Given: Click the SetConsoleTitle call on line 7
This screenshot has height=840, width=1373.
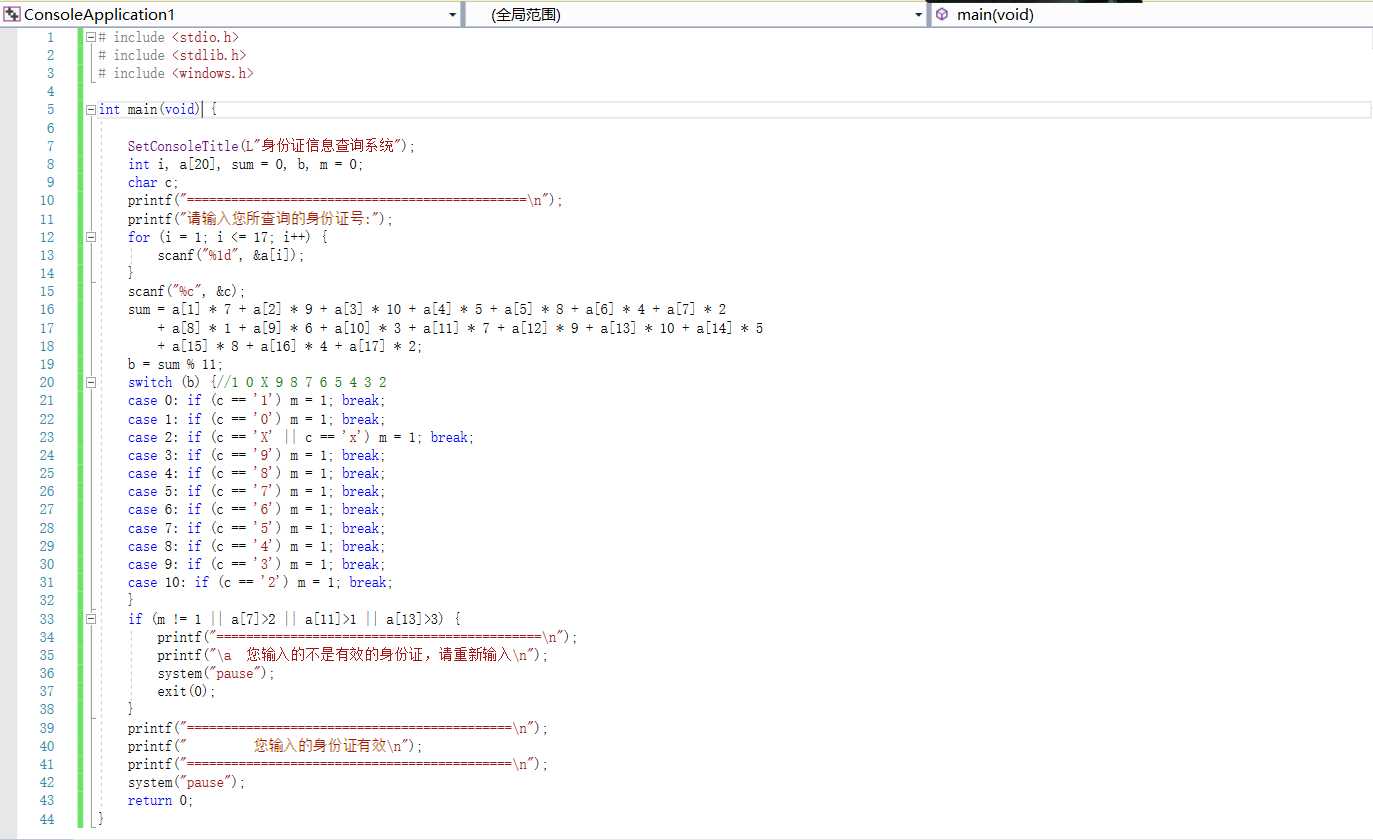Looking at the screenshot, I should (x=271, y=146).
